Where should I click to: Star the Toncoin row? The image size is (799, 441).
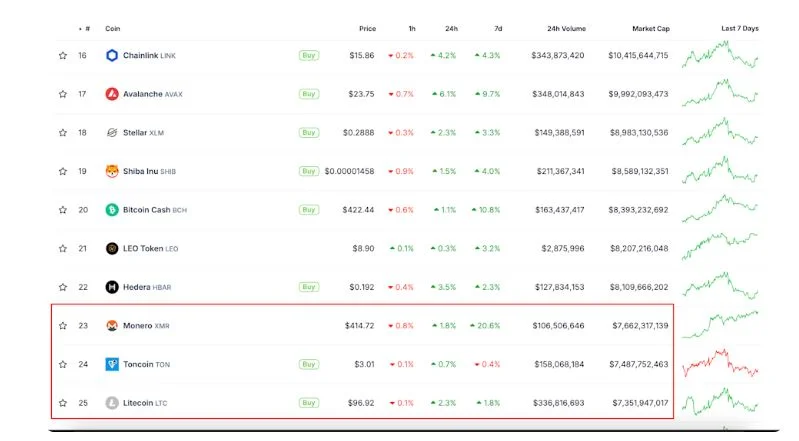point(63,365)
